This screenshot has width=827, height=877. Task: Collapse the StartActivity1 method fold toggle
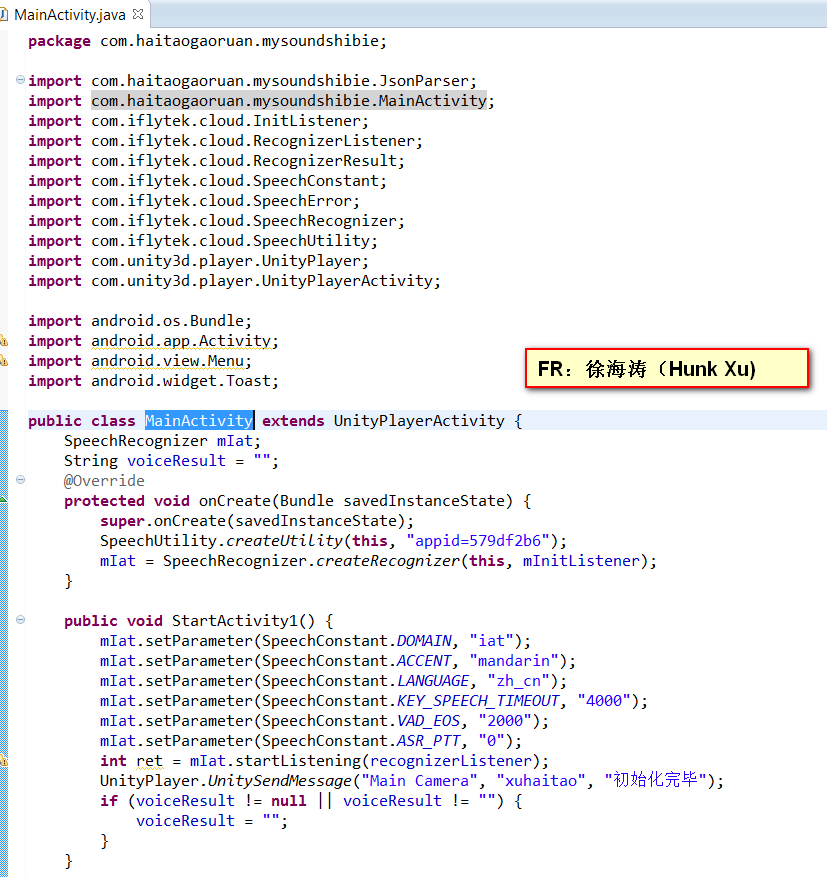pos(20,620)
